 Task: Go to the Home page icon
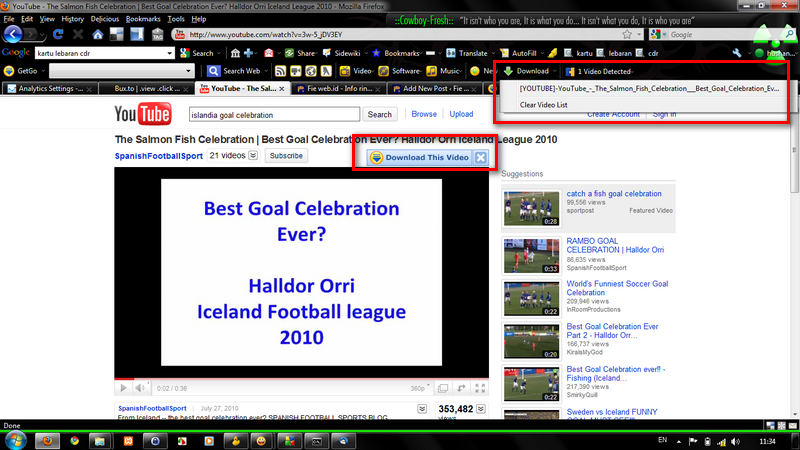pyautogui.click(x=97, y=35)
